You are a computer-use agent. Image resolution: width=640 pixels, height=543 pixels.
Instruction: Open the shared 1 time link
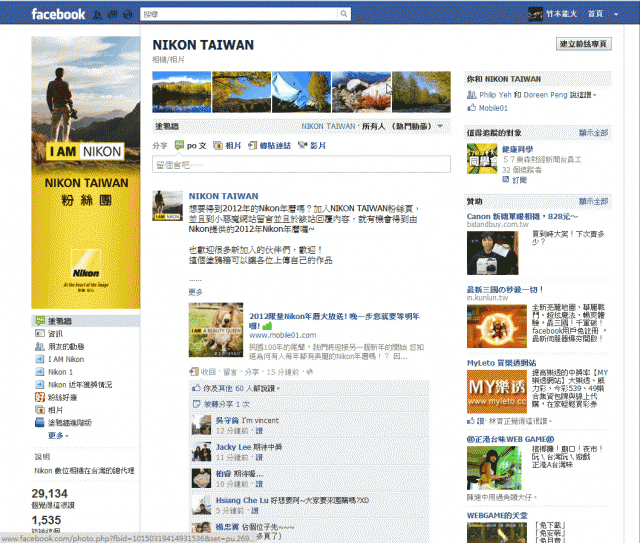pos(227,404)
